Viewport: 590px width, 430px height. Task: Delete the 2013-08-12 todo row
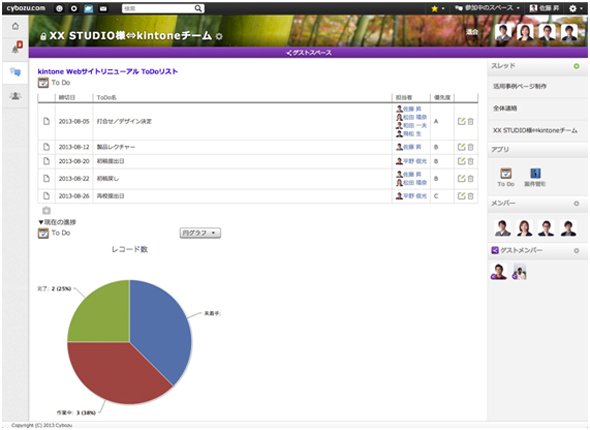point(470,147)
